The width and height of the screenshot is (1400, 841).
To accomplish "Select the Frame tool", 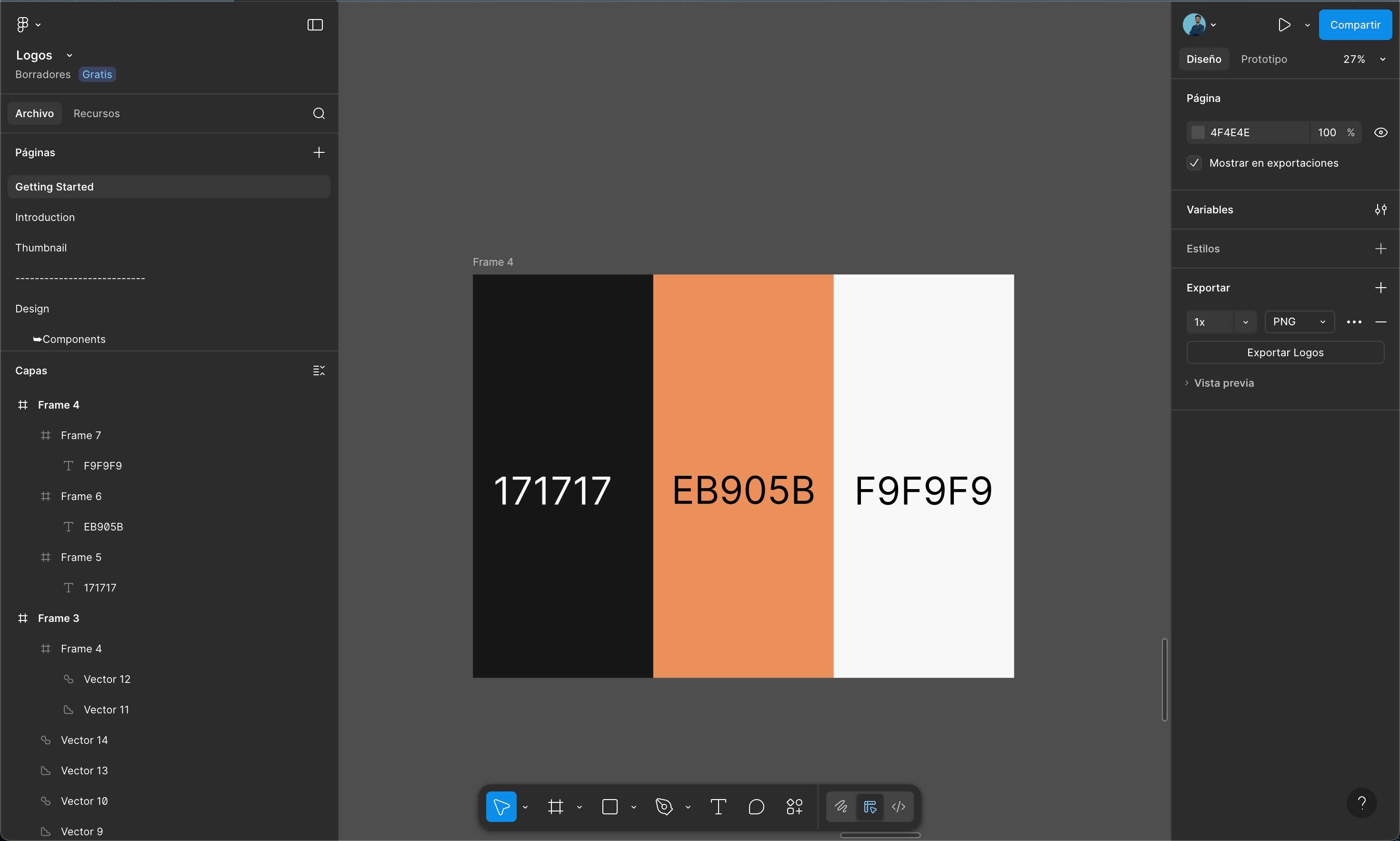I will tap(555, 806).
